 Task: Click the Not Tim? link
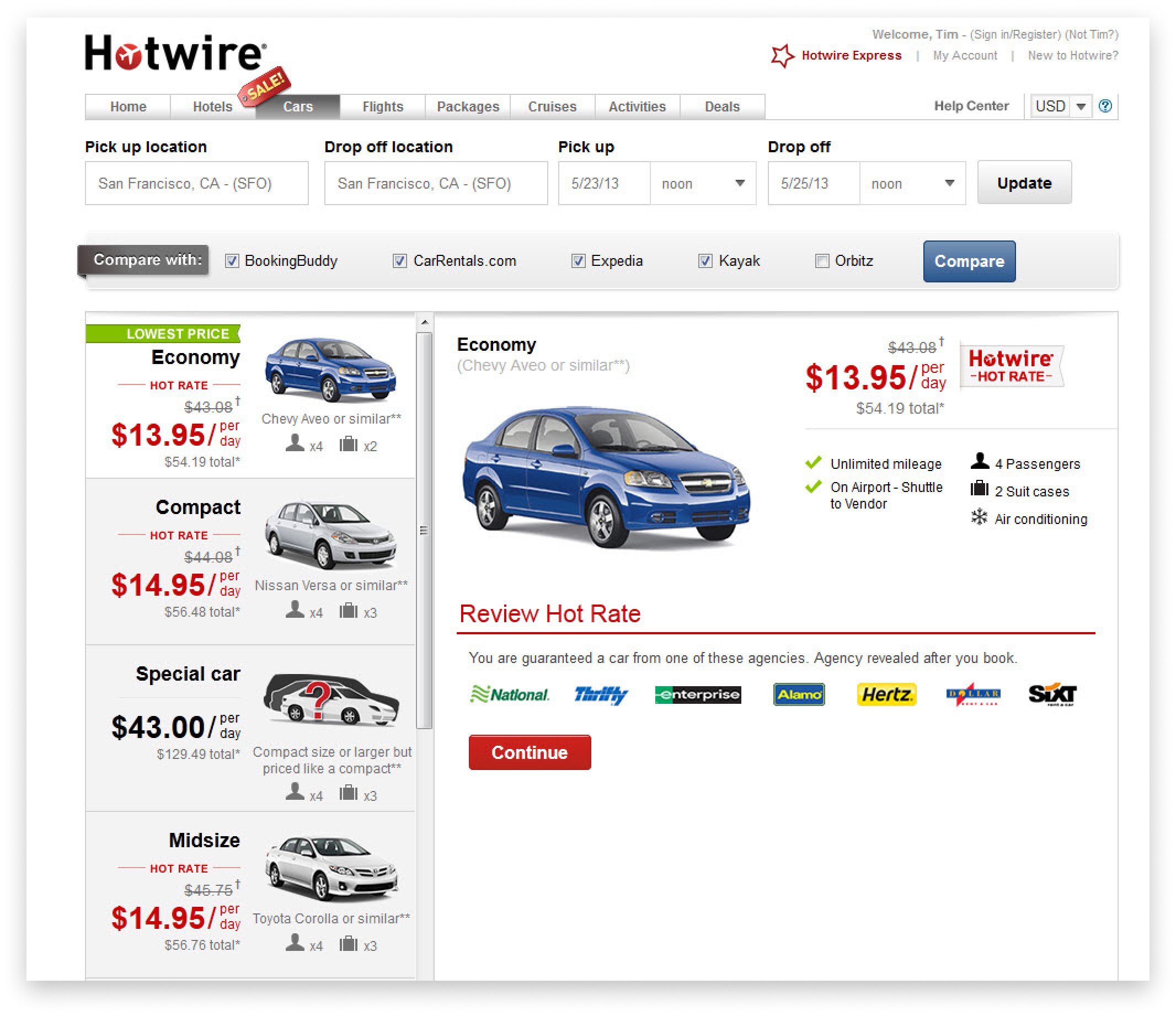point(1092,35)
